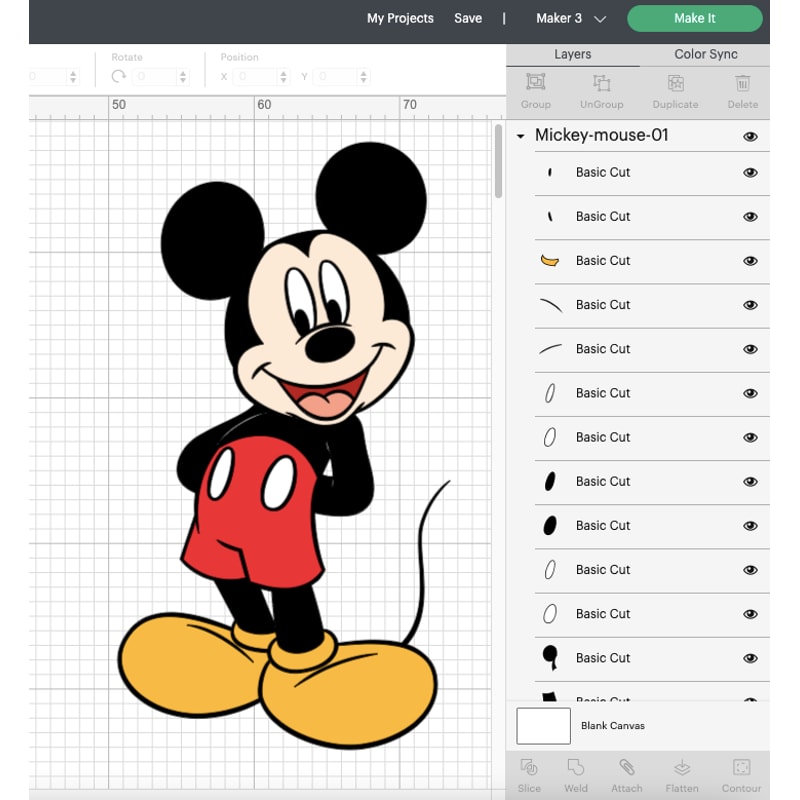Click the Blank Canvas color swatch
Viewport: 800px width, 800px height.
coord(543,726)
